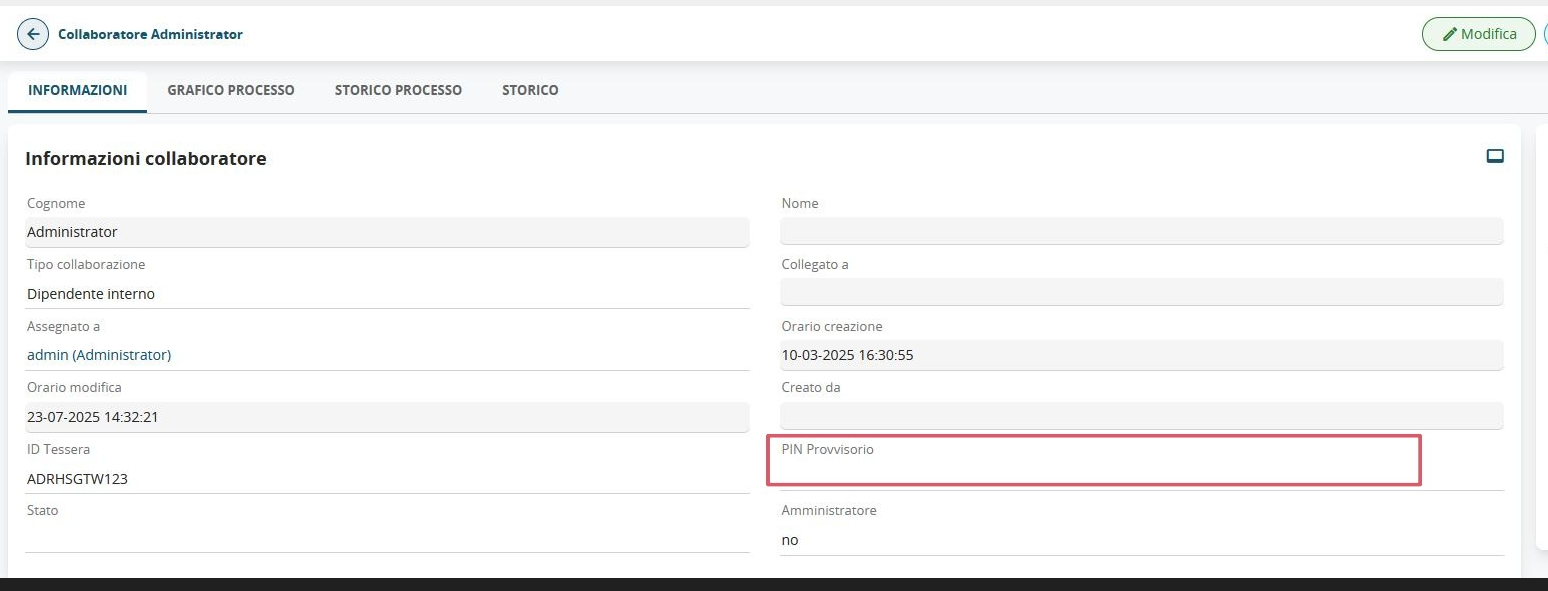Click the Orario creazione date field
The height and width of the screenshot is (591, 1548).
[1141, 355]
